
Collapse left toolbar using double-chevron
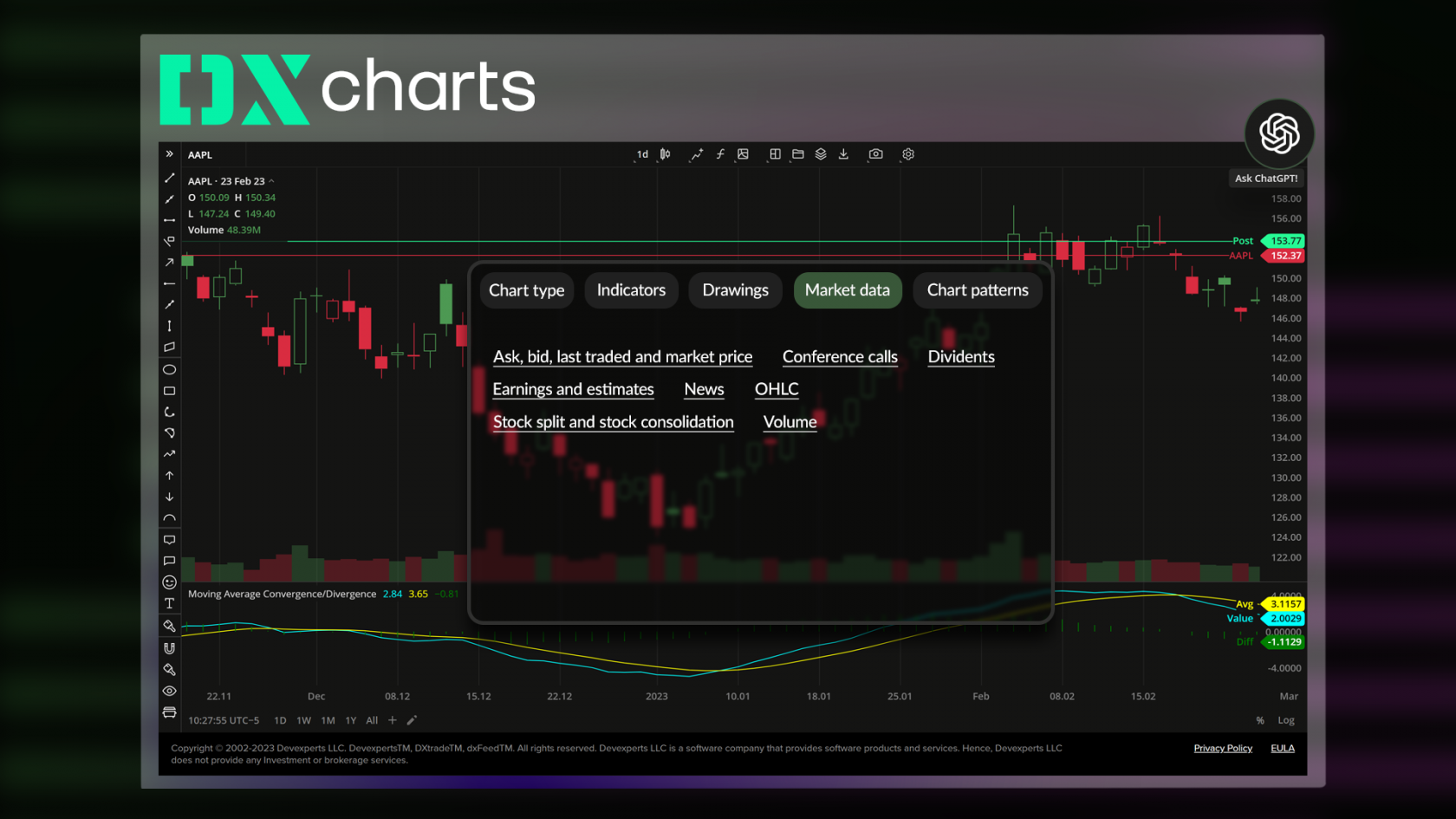pos(168,153)
